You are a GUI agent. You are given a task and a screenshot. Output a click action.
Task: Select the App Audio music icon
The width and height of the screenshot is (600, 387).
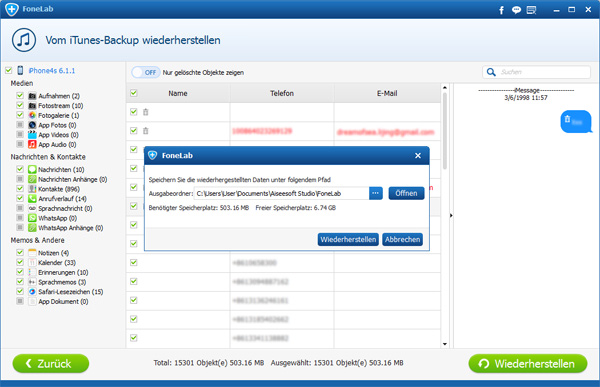click(32, 144)
